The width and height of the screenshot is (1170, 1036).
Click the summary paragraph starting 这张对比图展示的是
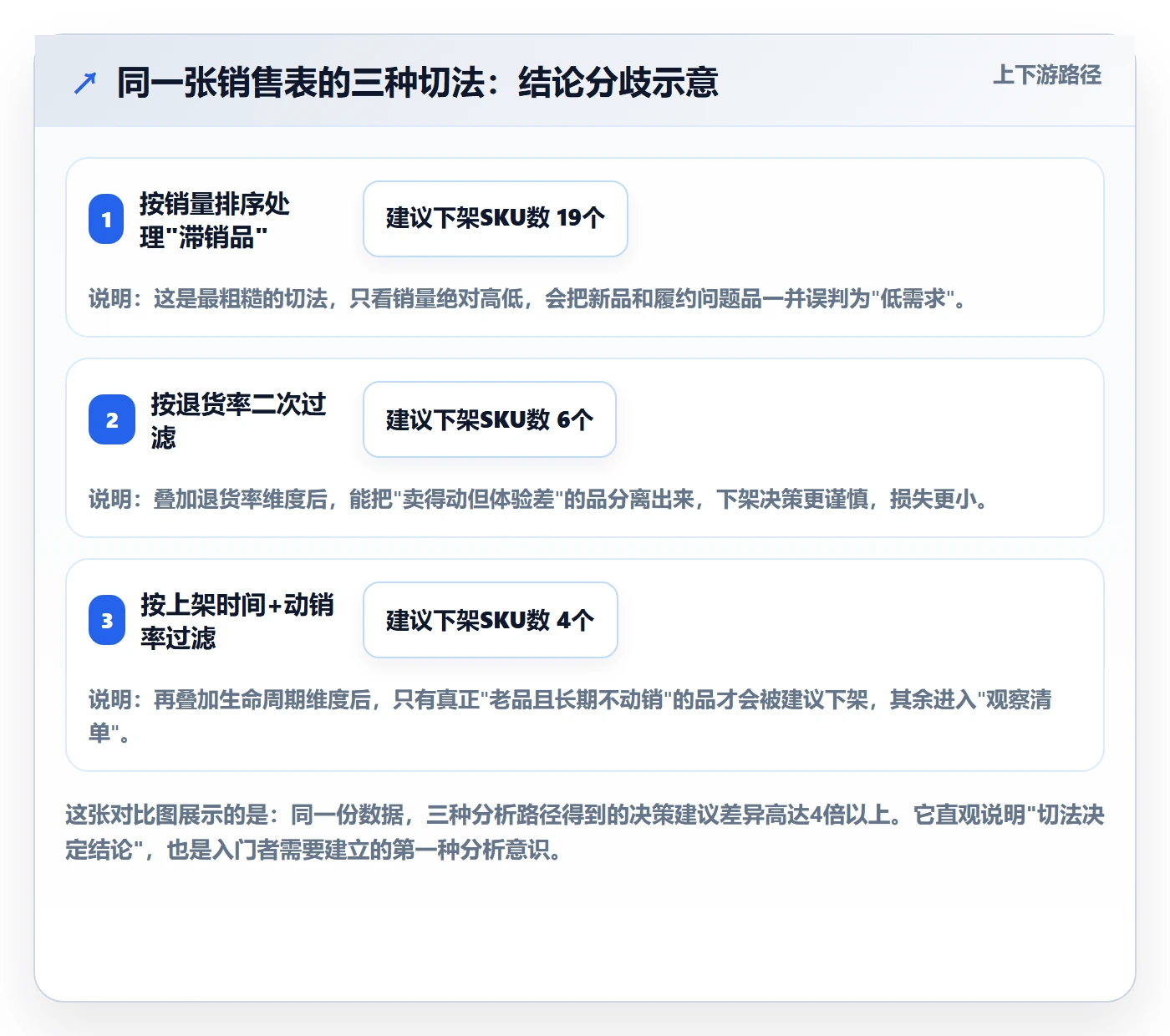click(x=585, y=832)
